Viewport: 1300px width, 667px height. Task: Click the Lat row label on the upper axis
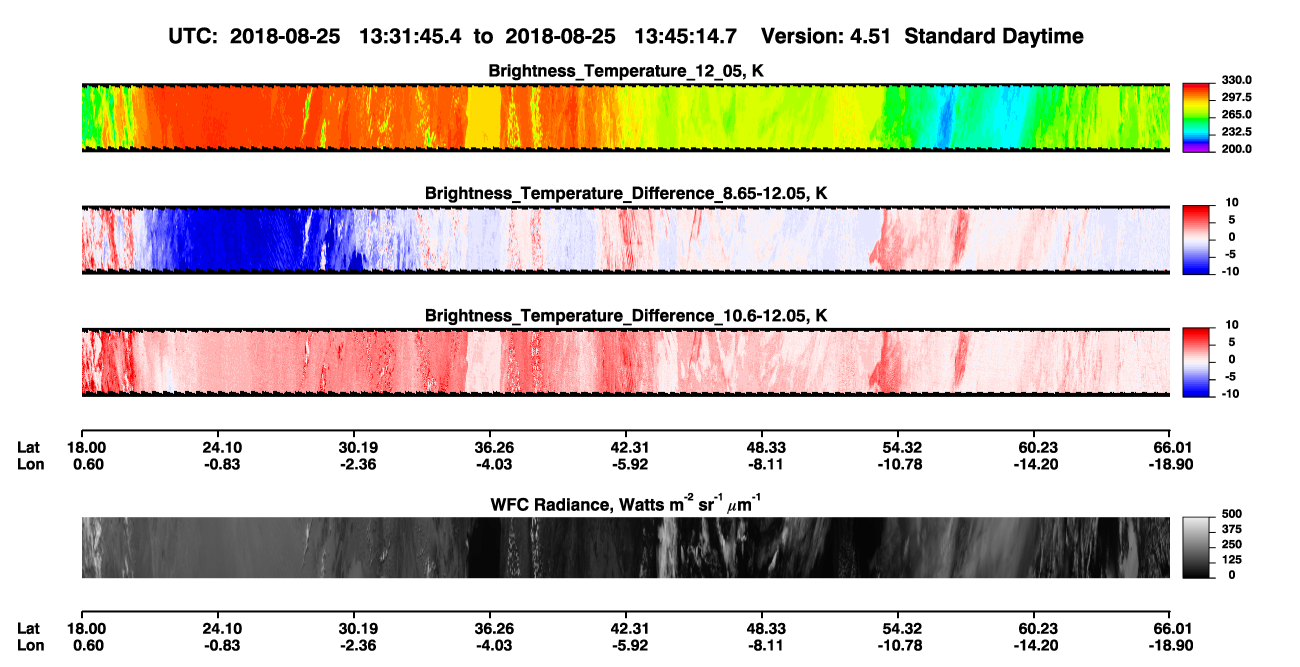[x=28, y=448]
